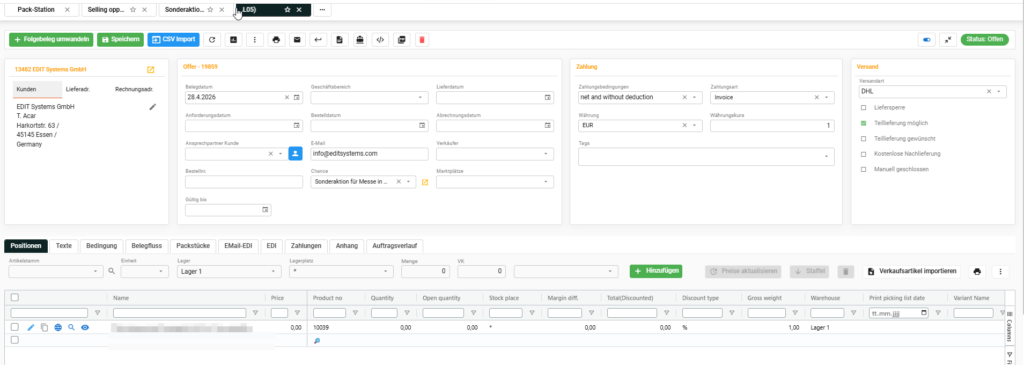Click the blue contact person icon
Image resolution: width=1024 pixels, height=365 pixels.
(x=295, y=153)
